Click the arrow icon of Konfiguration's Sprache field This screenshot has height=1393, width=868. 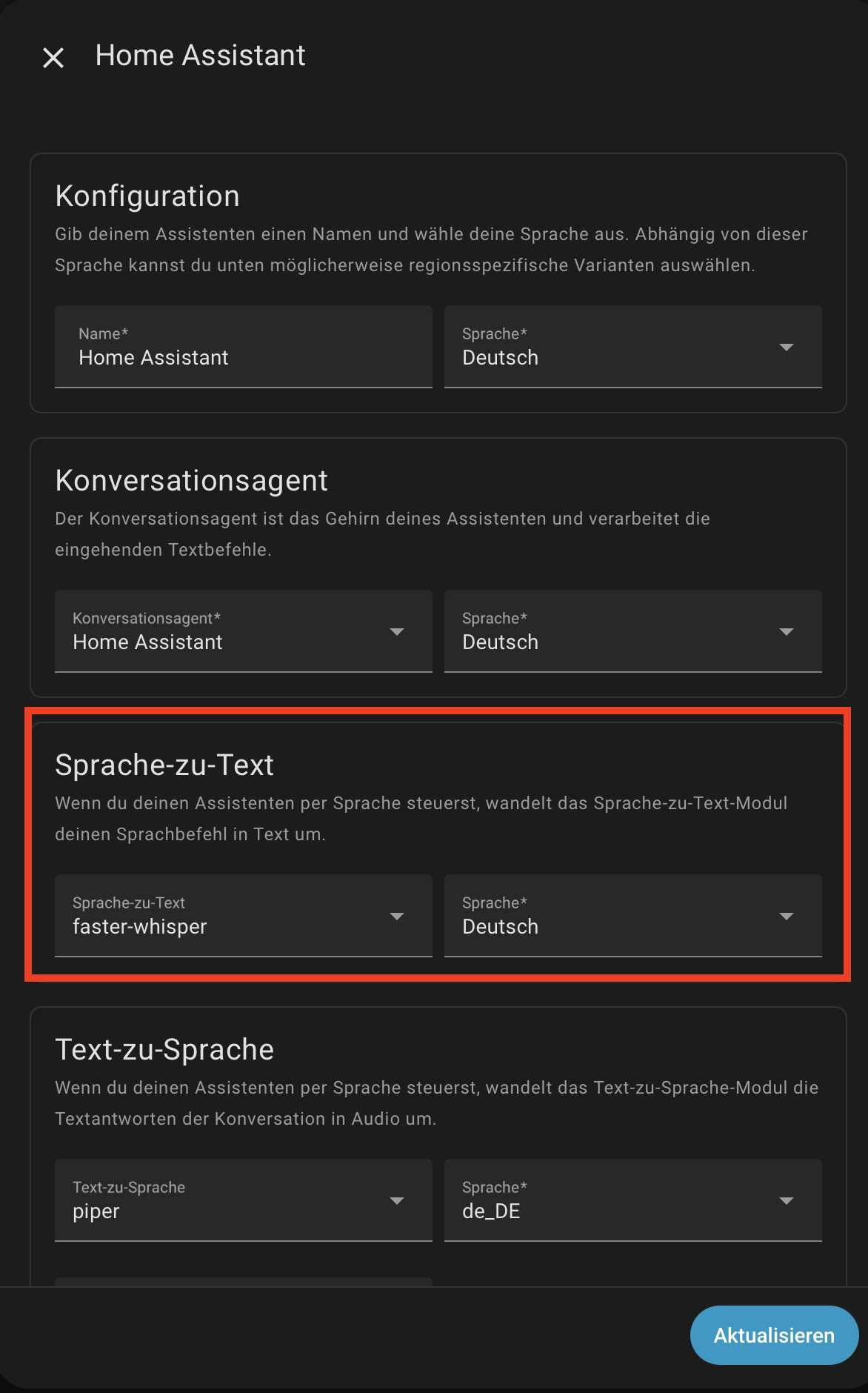coord(787,348)
